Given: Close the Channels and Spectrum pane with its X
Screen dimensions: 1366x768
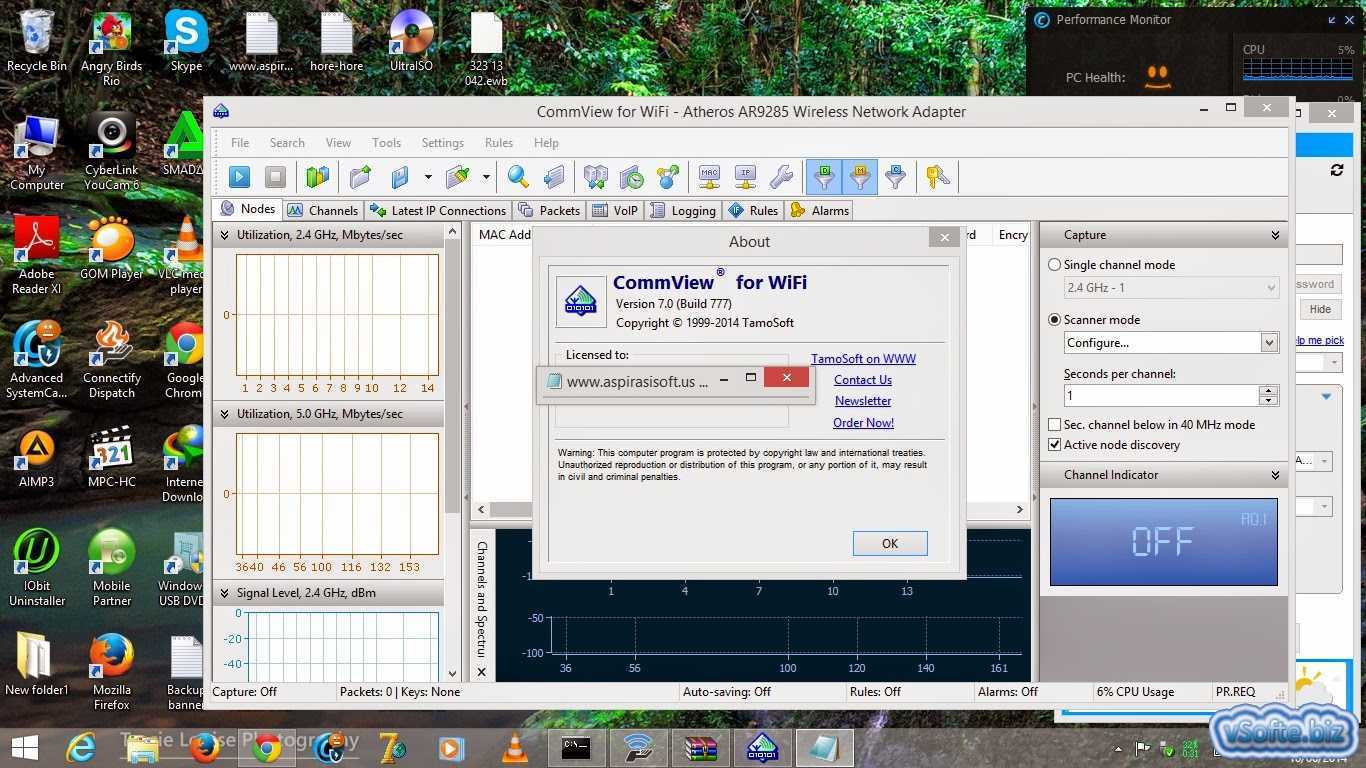Looking at the screenshot, I should pyautogui.click(x=482, y=671).
